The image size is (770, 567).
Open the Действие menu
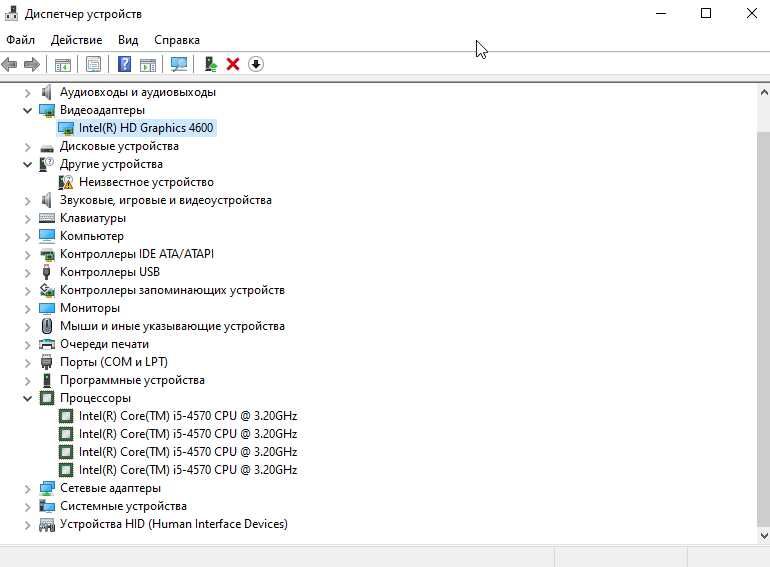[76, 40]
